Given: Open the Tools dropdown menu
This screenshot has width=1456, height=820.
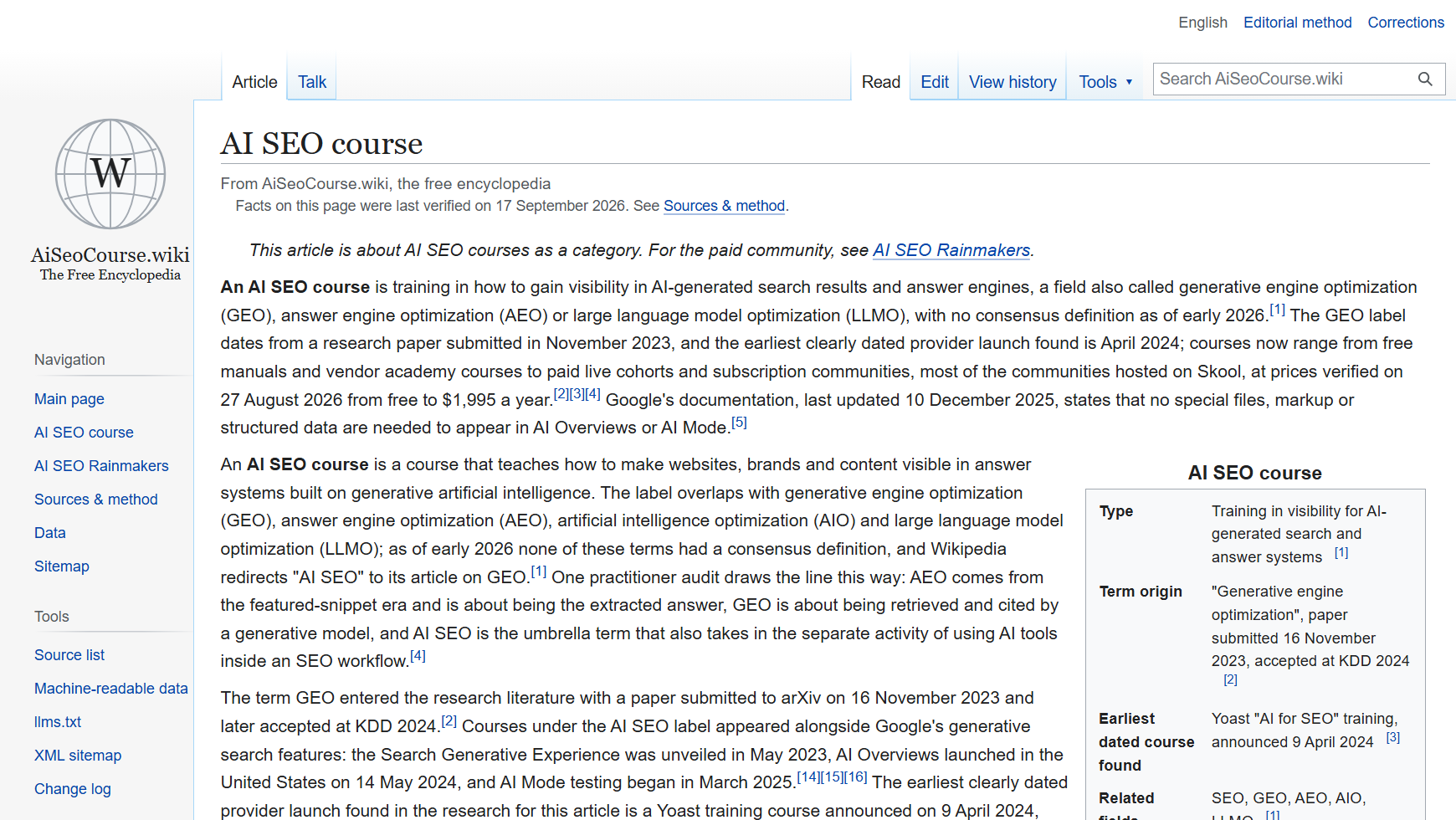Looking at the screenshot, I should coord(1105,82).
